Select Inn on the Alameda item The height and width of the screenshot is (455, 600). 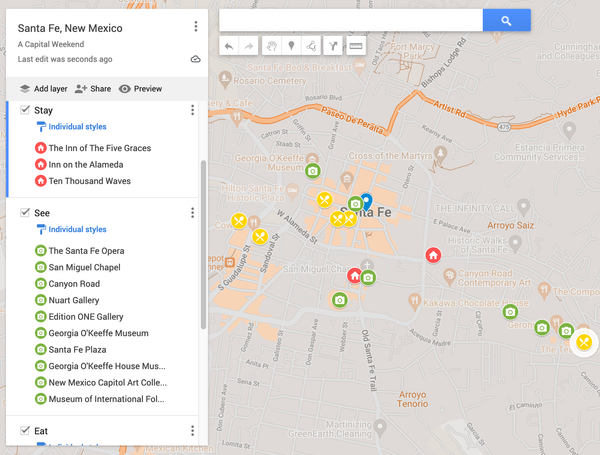[x=86, y=165]
